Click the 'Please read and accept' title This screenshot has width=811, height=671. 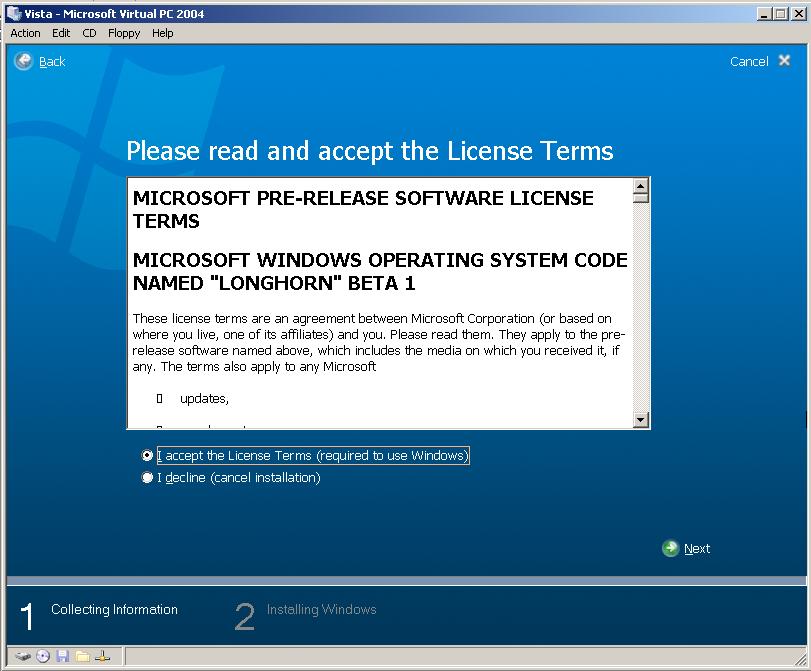coord(370,151)
